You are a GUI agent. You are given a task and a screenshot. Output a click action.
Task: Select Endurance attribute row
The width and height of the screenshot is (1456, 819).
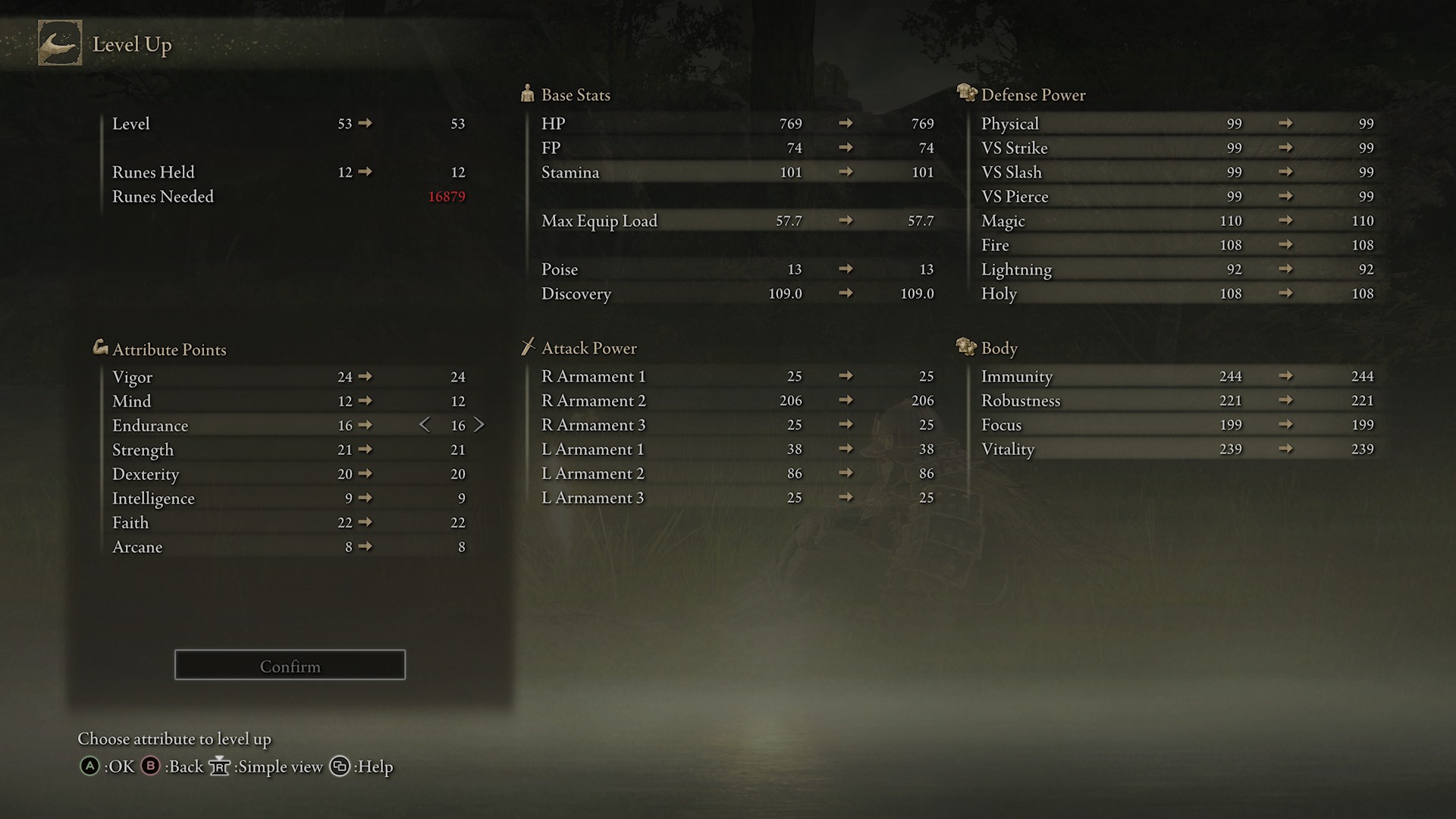click(x=289, y=424)
